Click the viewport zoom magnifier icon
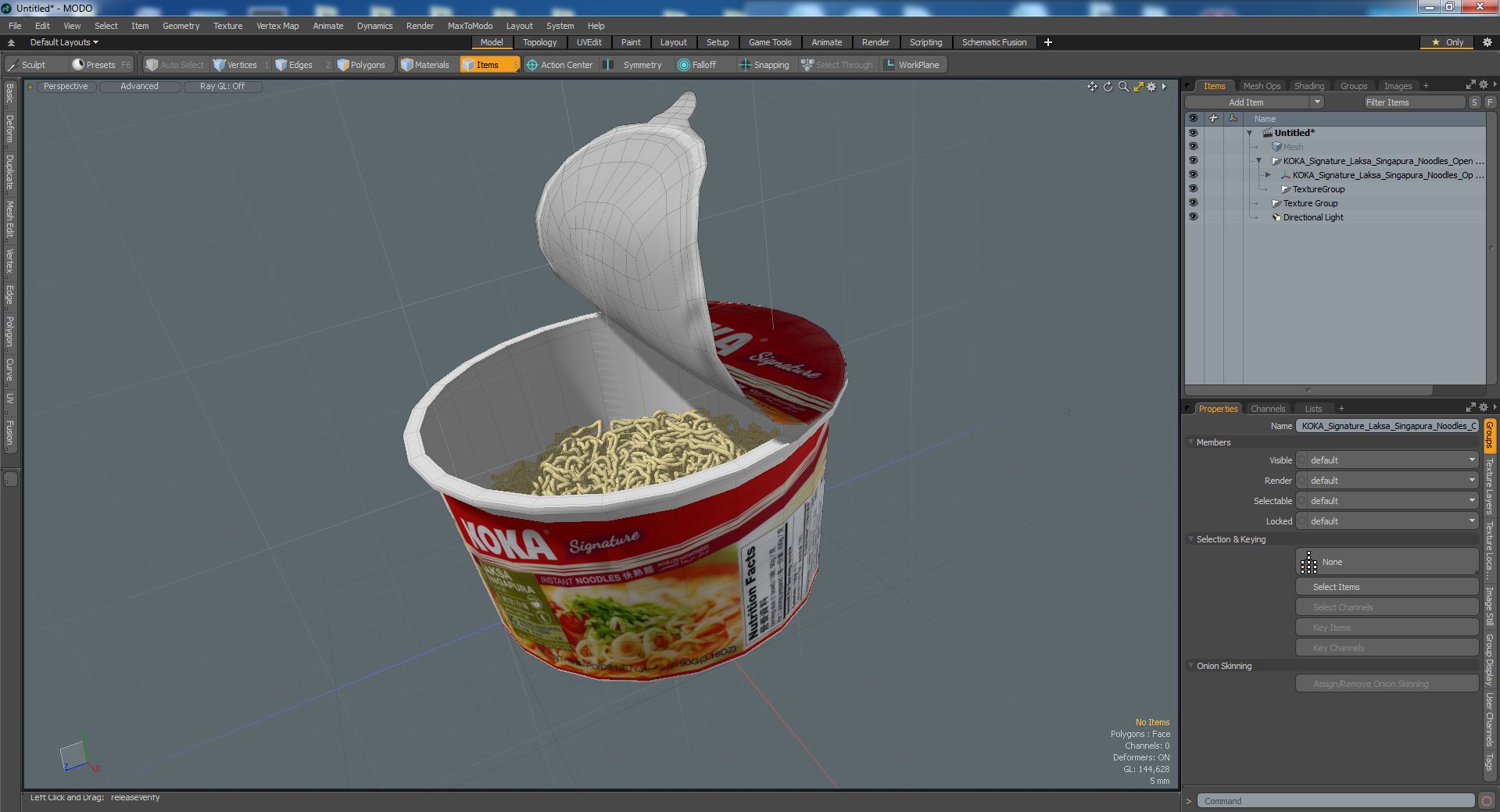This screenshot has width=1500, height=812. [1123, 87]
